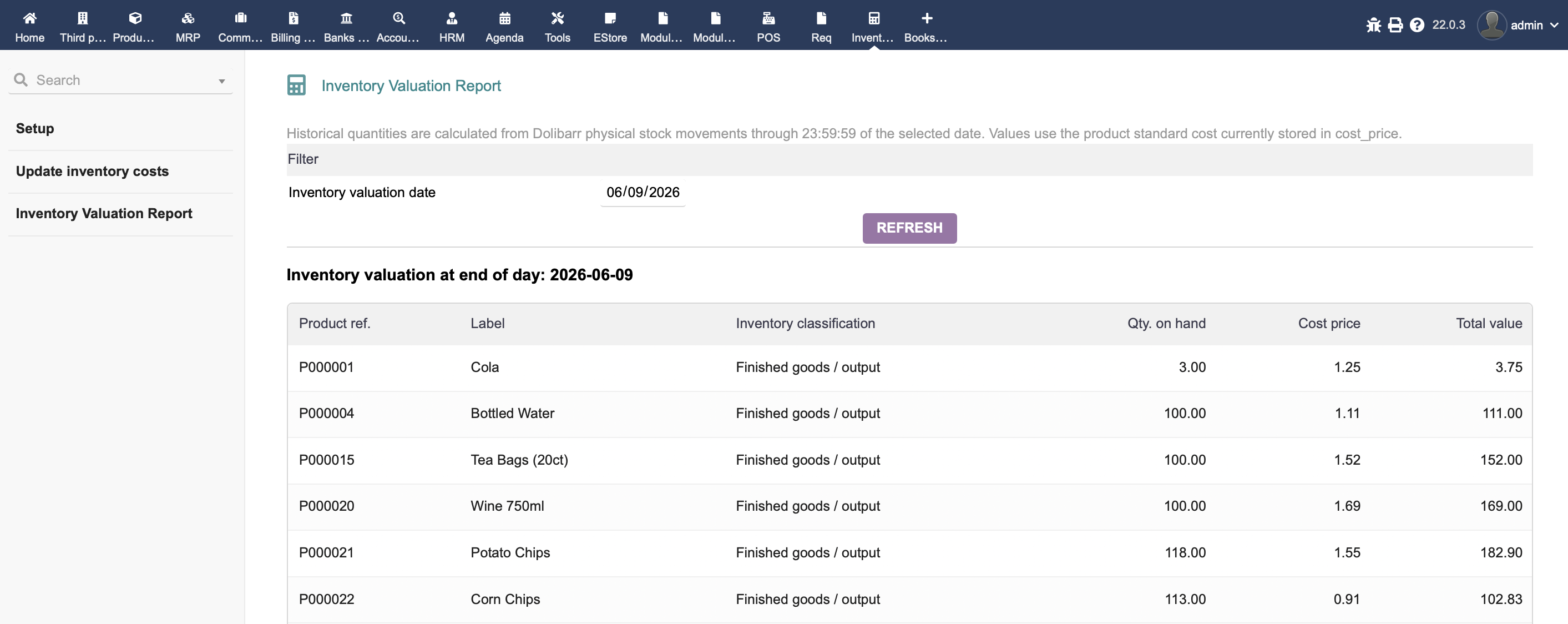This screenshot has height=624, width=1568.
Task: Click the Inventory classification column header
Action: click(805, 323)
